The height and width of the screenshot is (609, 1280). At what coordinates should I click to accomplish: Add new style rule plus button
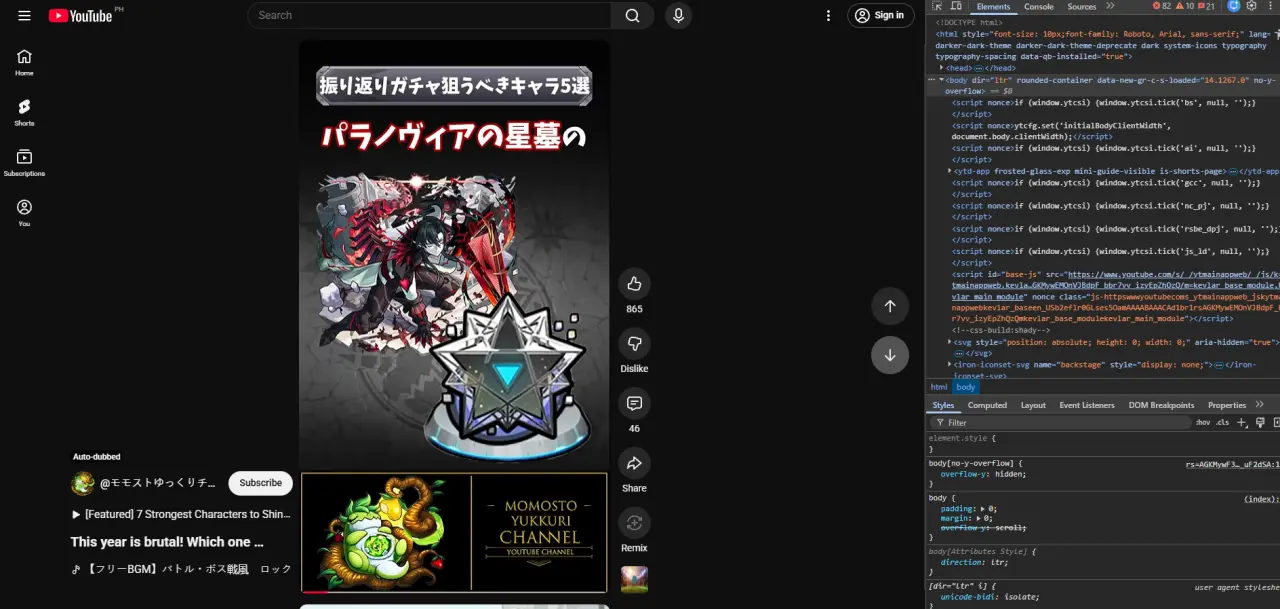(x=1242, y=423)
